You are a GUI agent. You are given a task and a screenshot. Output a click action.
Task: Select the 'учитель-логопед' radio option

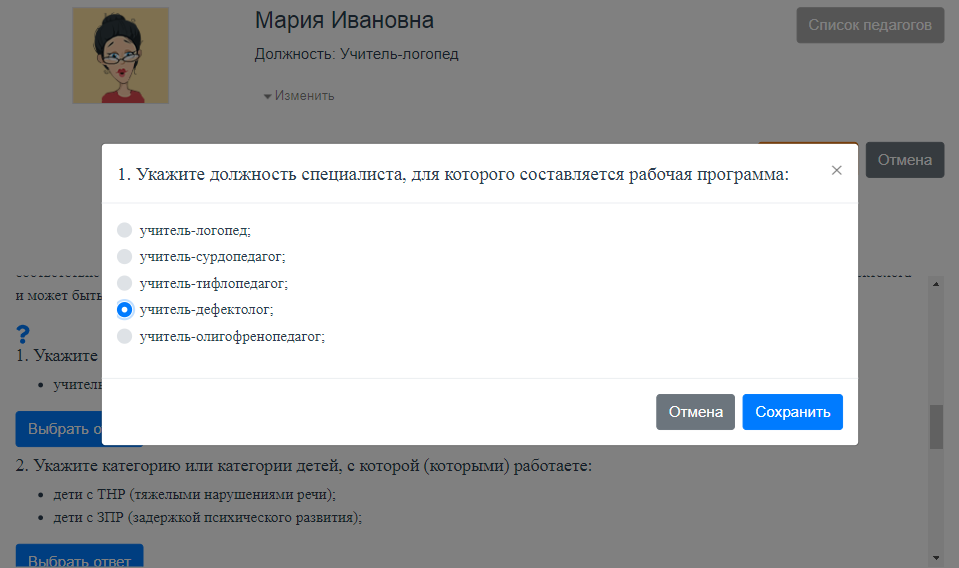point(125,230)
